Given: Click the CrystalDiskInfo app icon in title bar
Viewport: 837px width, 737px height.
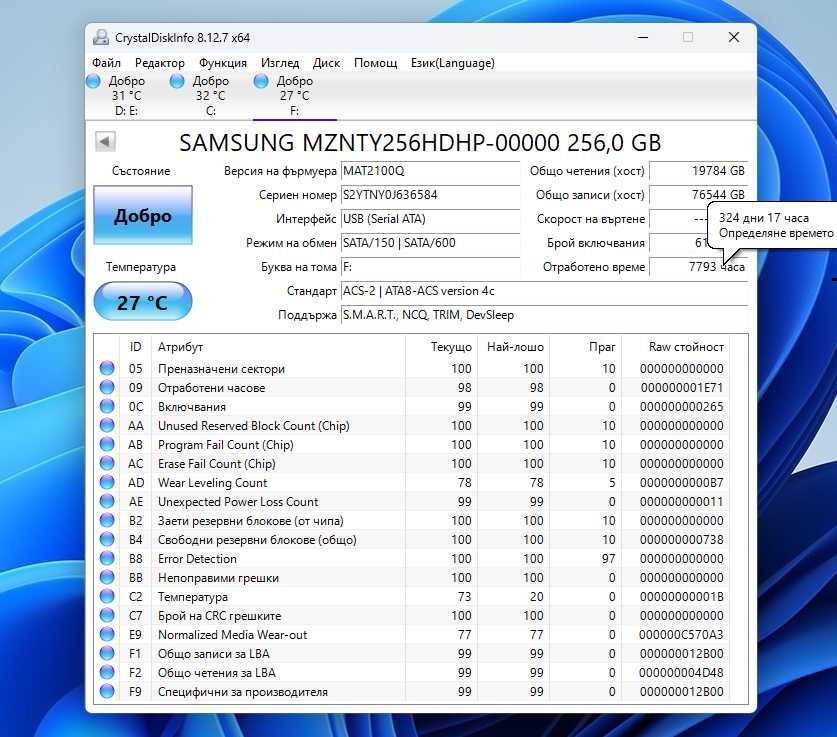Looking at the screenshot, I should [x=101, y=37].
